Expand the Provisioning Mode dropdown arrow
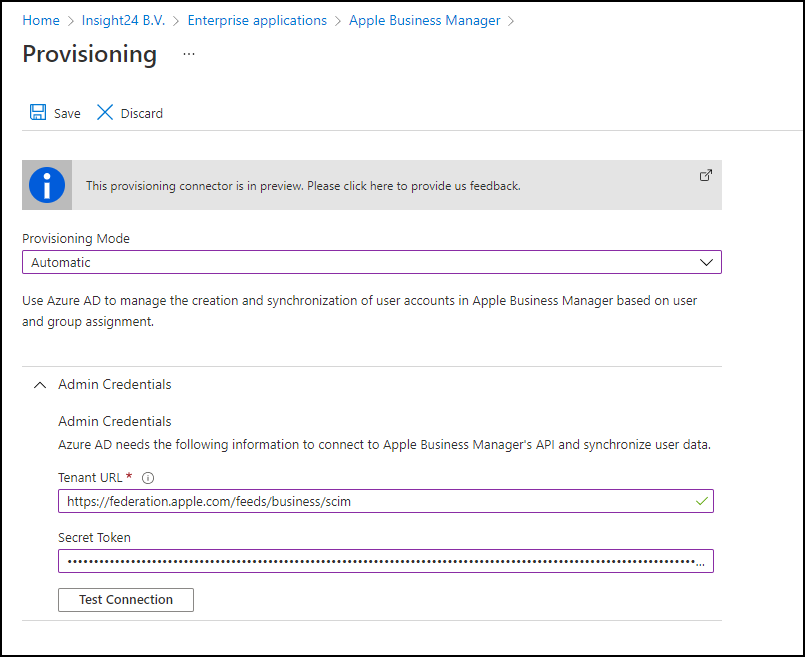The width and height of the screenshot is (805, 657). tap(707, 262)
